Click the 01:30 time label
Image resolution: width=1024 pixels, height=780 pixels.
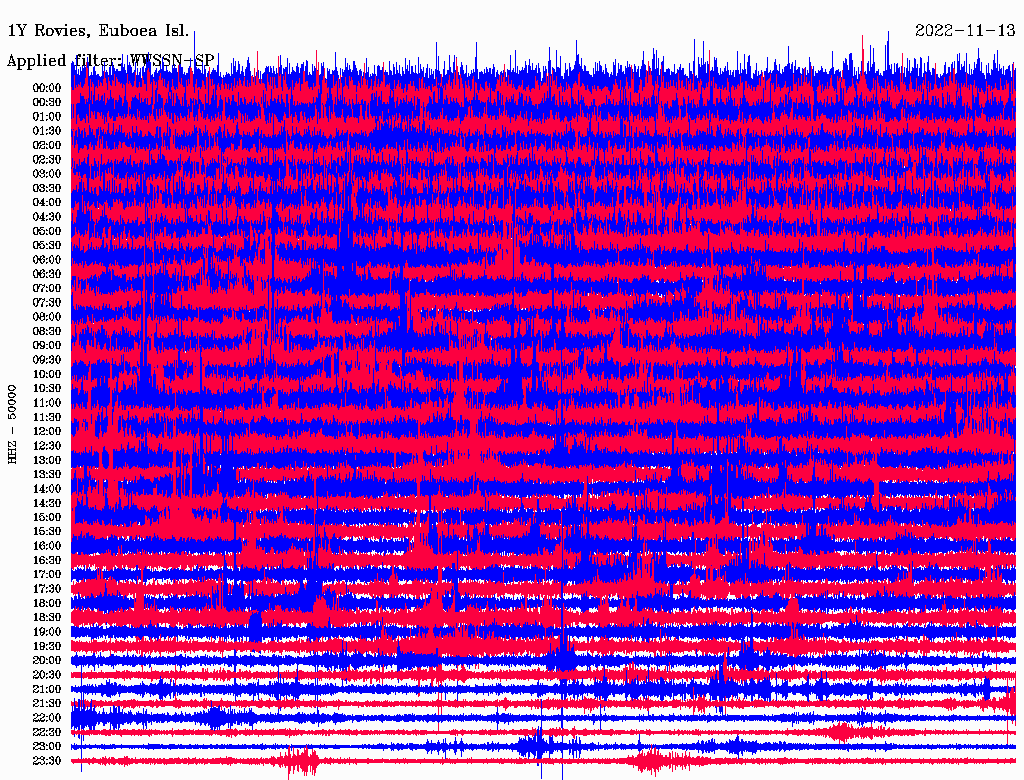click(47, 131)
